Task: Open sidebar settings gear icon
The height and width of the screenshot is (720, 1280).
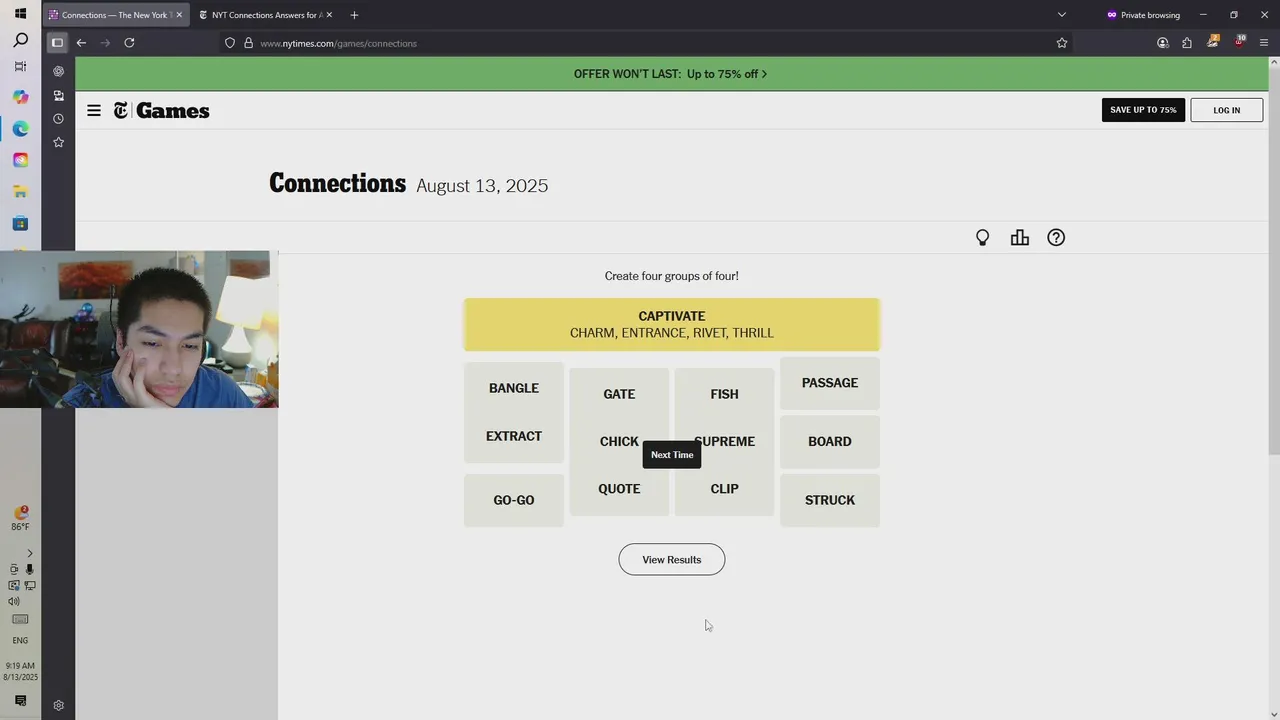Action: click(x=58, y=705)
